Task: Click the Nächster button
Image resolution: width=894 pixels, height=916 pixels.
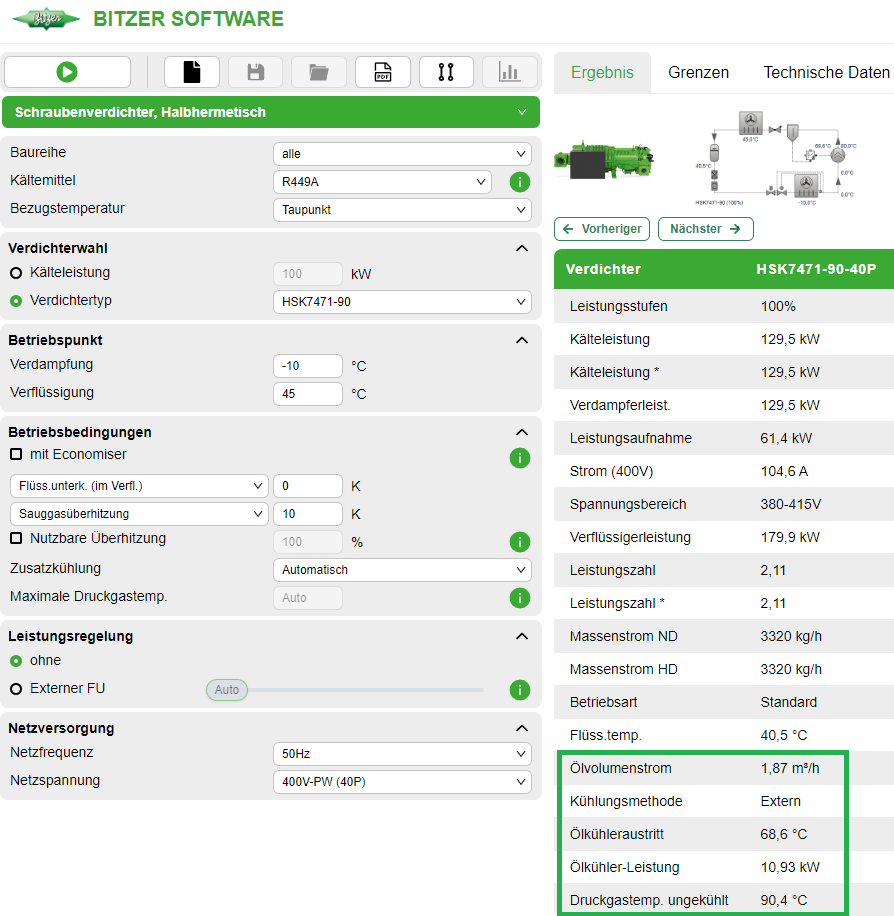Action: [x=705, y=229]
